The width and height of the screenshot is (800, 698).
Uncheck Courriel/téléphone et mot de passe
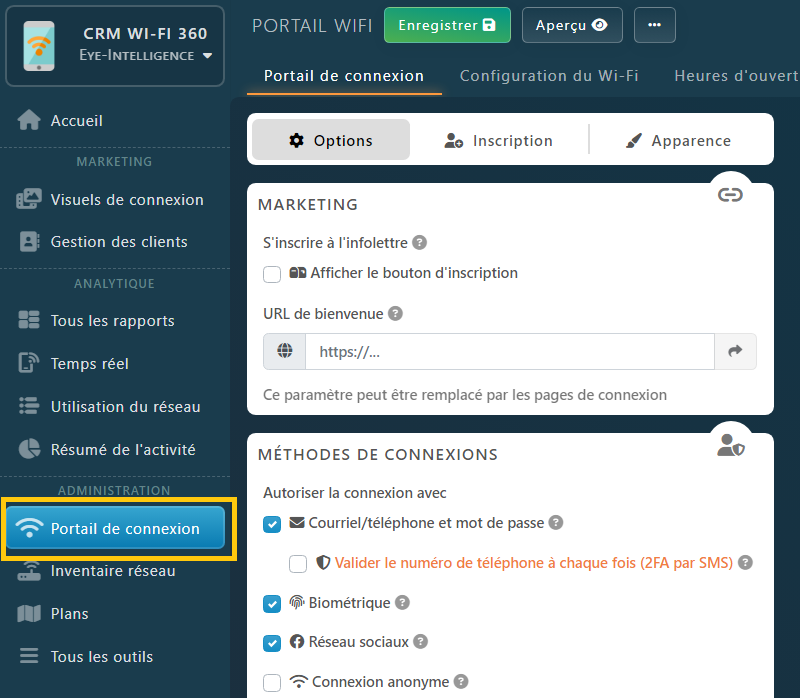click(x=272, y=523)
